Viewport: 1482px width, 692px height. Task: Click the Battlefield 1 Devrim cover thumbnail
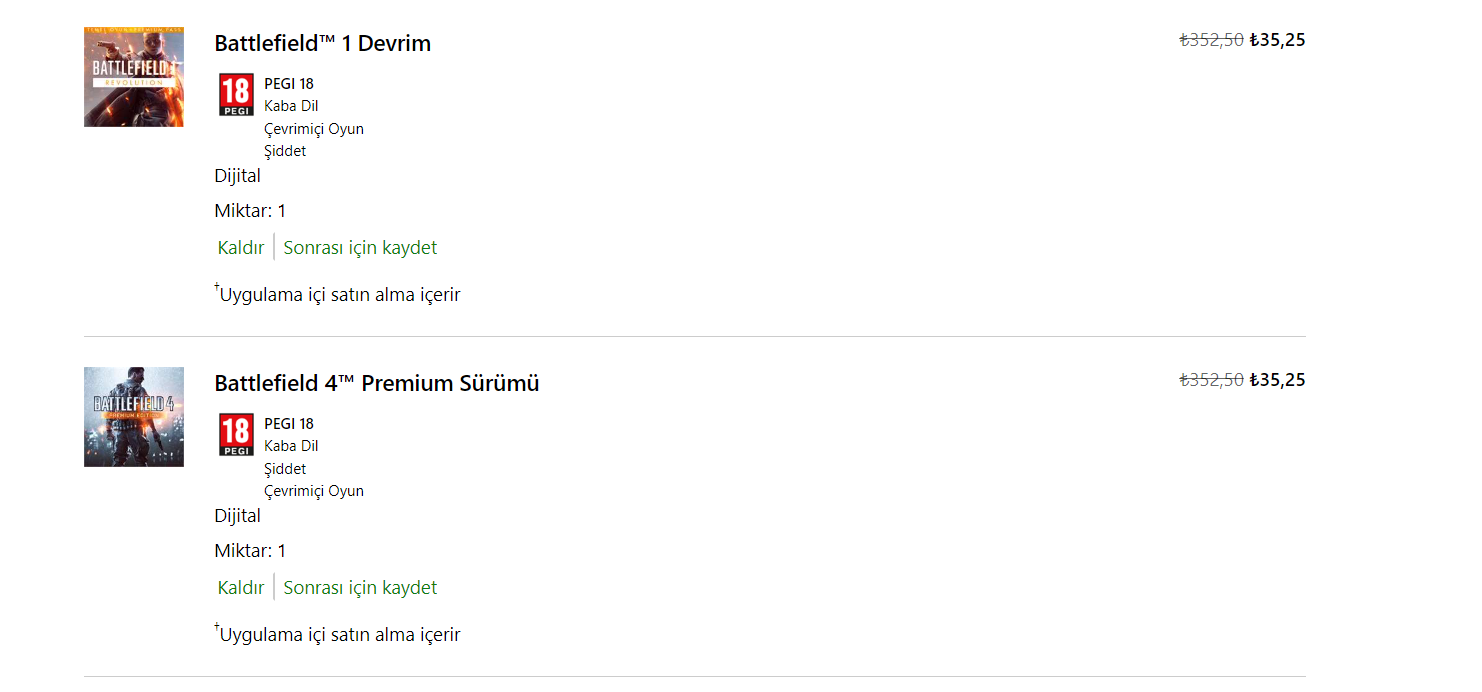133,77
